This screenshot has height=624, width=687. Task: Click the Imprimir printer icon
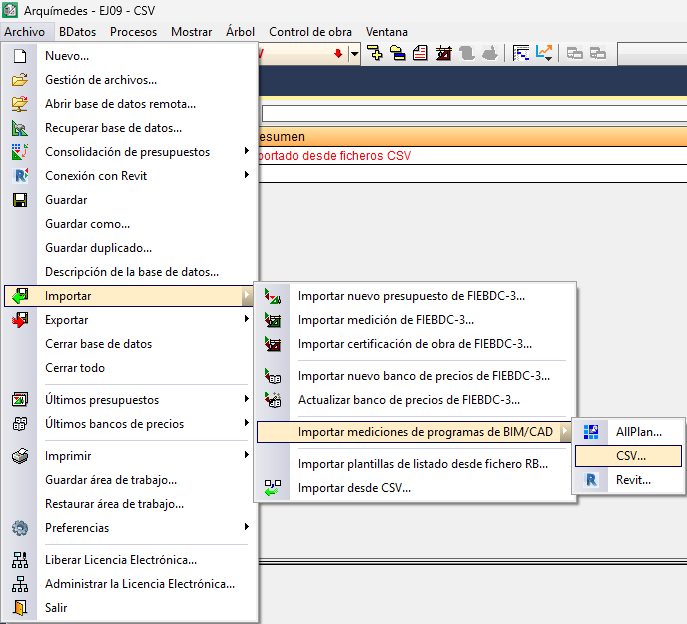click(20, 456)
